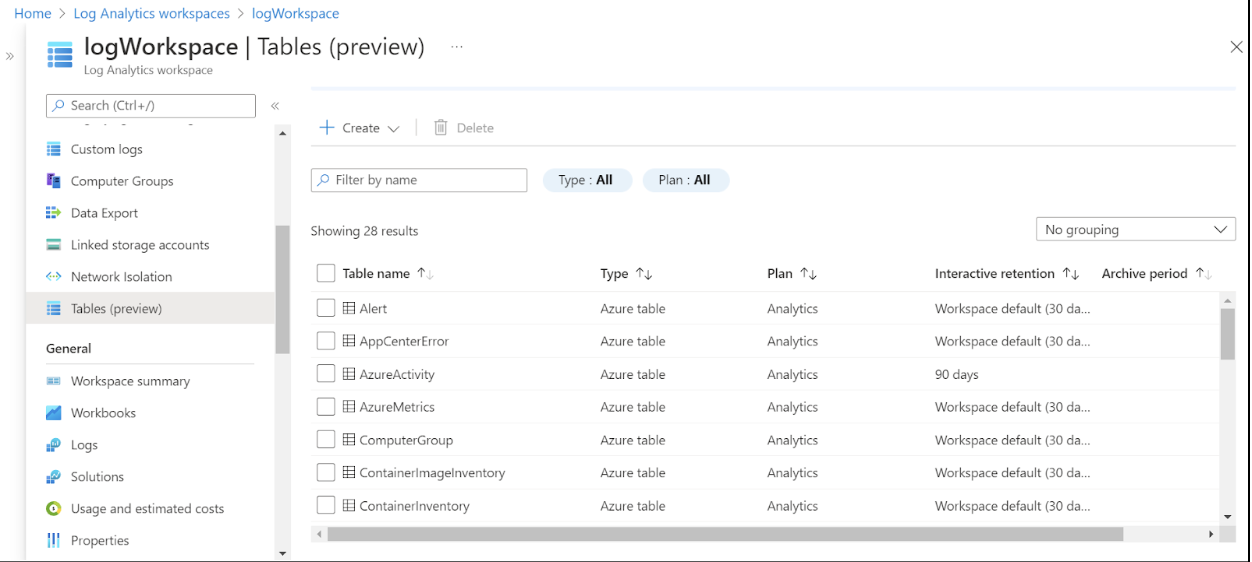Image resolution: width=1252 pixels, height=562 pixels.
Task: Click the Logs icon in sidebar
Action: click(54, 445)
